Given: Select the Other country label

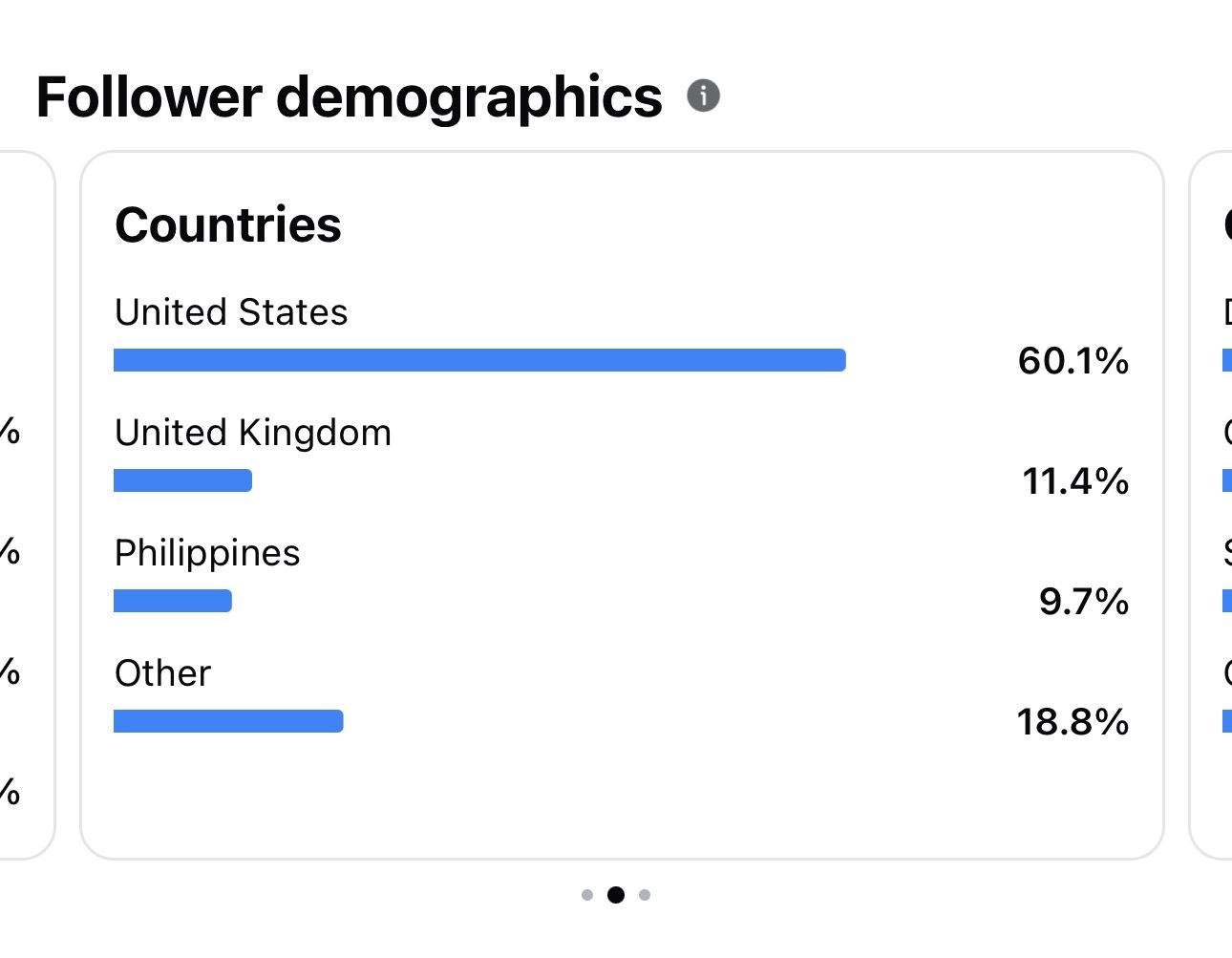Looking at the screenshot, I should (162, 673).
